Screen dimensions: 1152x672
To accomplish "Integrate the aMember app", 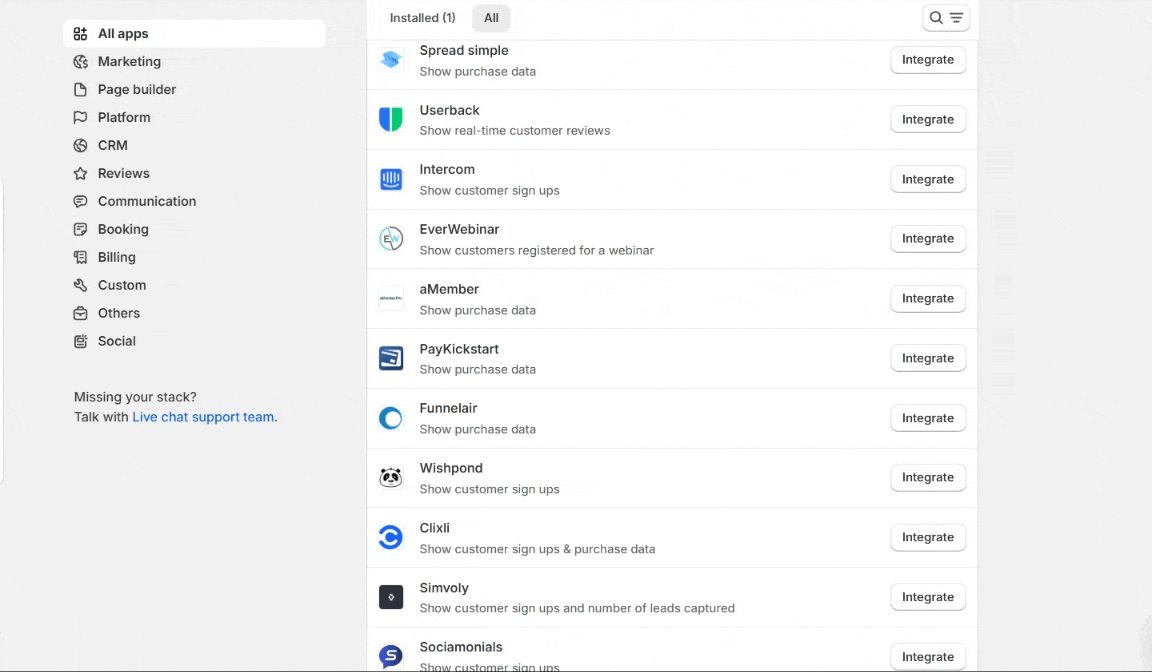I will 928,298.
